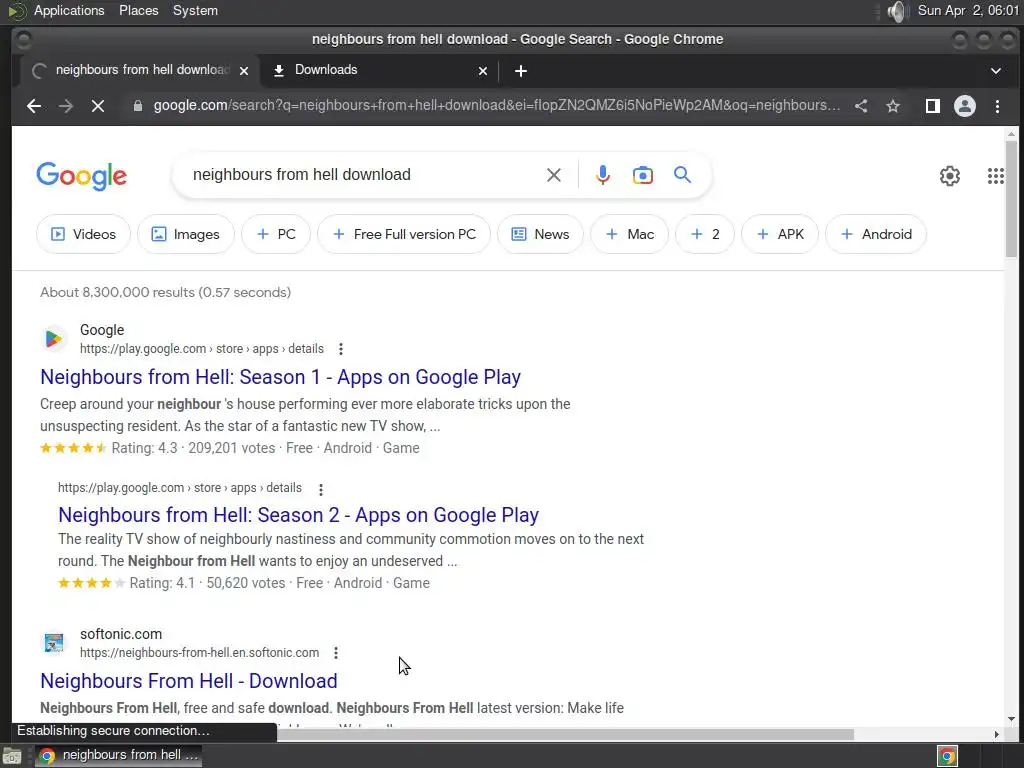This screenshot has height=768, width=1024.
Task: Clear the search query with X
Action: click(x=554, y=175)
